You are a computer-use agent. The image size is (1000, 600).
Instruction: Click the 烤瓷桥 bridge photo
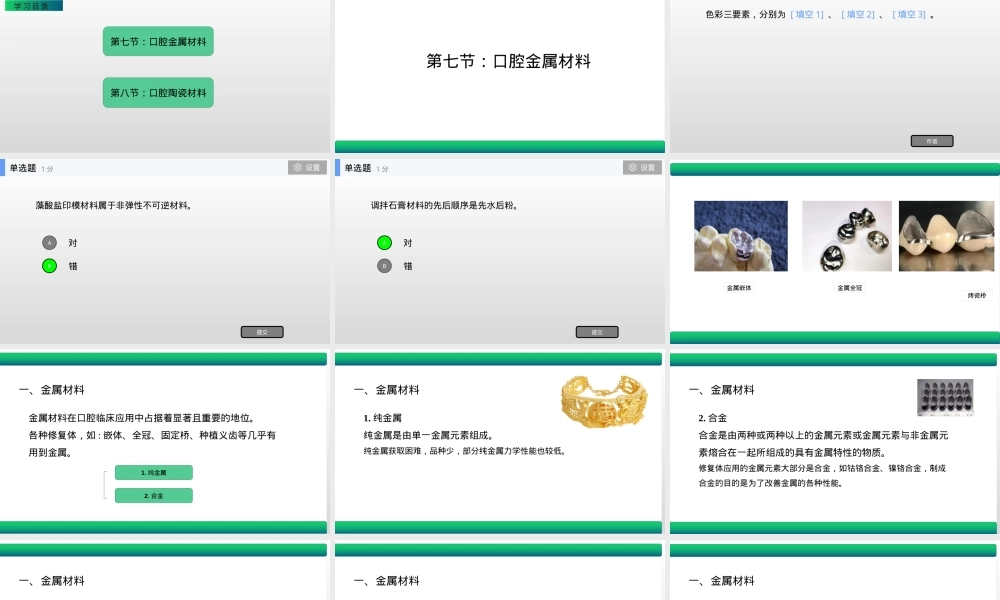point(946,236)
